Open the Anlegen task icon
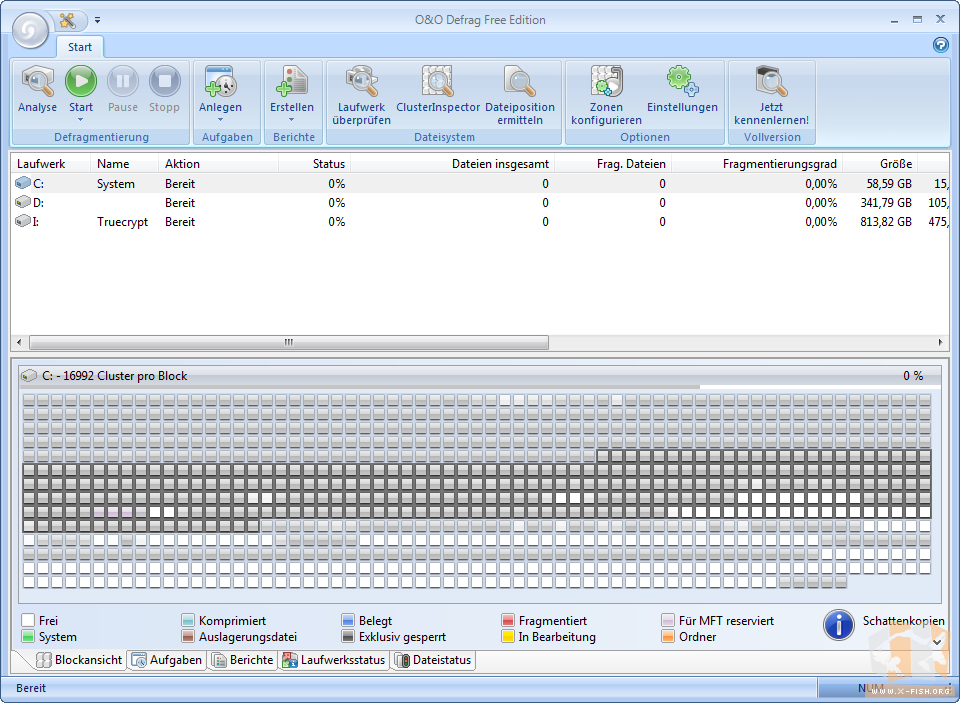Screen dimensions: 960x703 [220, 81]
